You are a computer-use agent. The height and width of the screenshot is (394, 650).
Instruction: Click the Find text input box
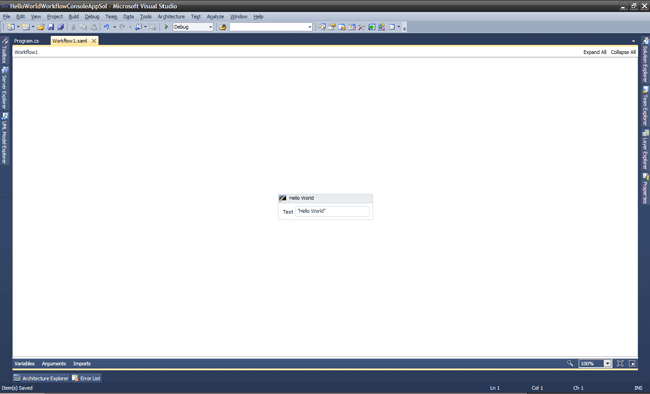268,27
